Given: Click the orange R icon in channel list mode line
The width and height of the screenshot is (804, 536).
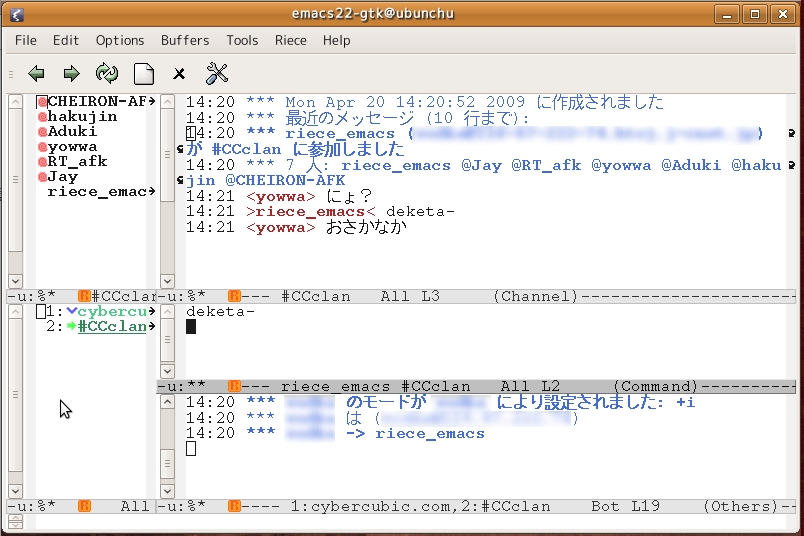Looking at the screenshot, I should pos(84,506).
